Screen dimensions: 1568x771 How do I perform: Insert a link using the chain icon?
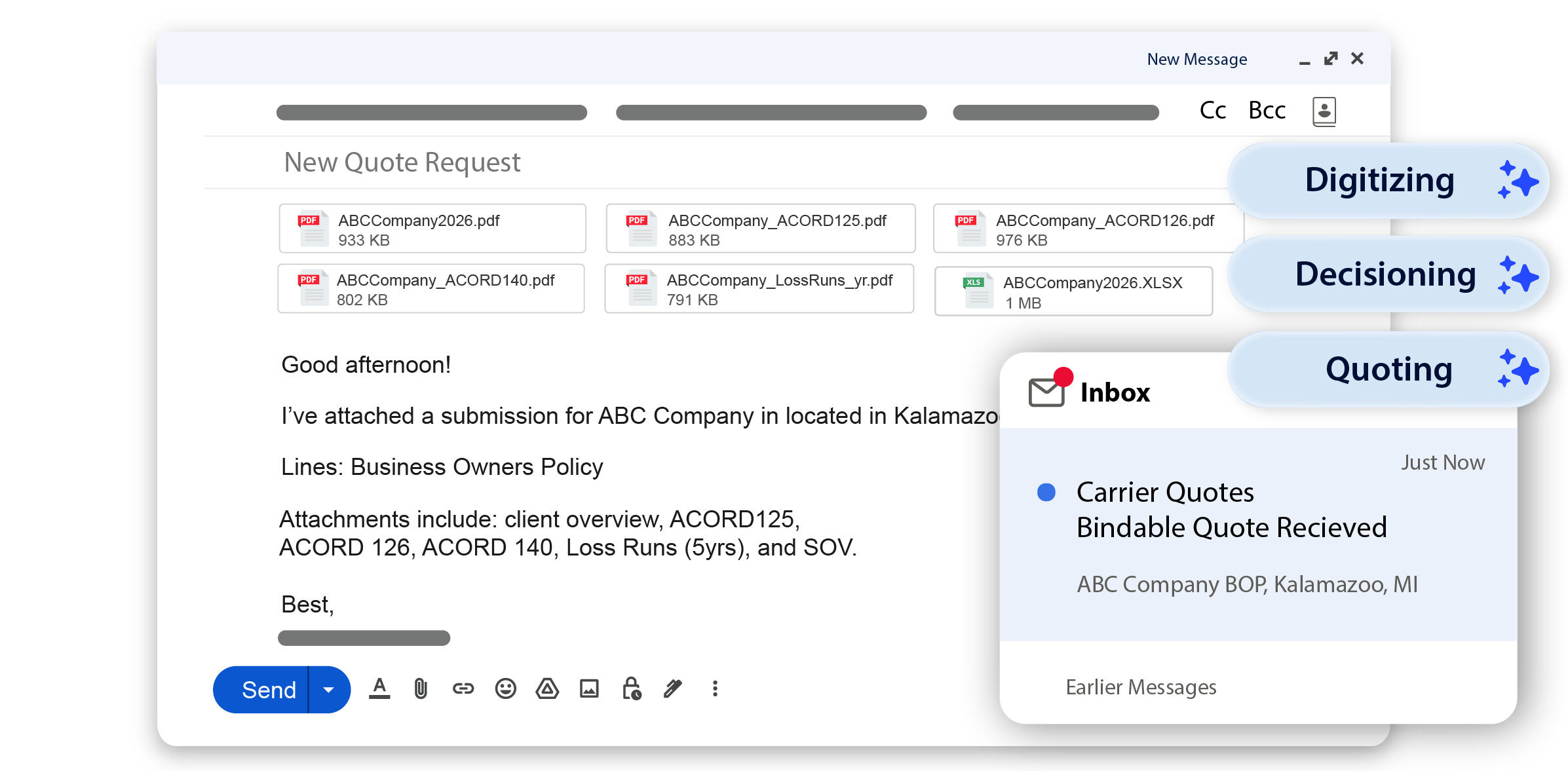(463, 689)
